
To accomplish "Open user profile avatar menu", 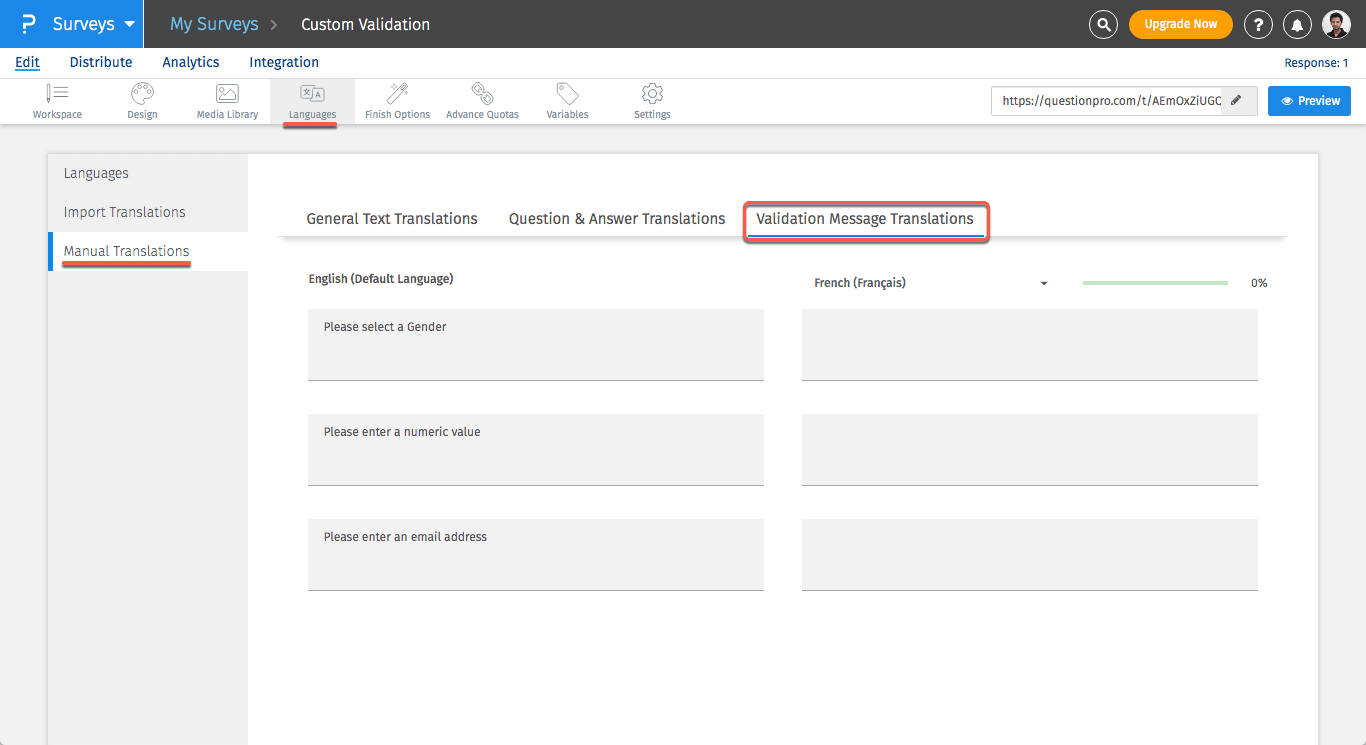I will (1336, 24).
